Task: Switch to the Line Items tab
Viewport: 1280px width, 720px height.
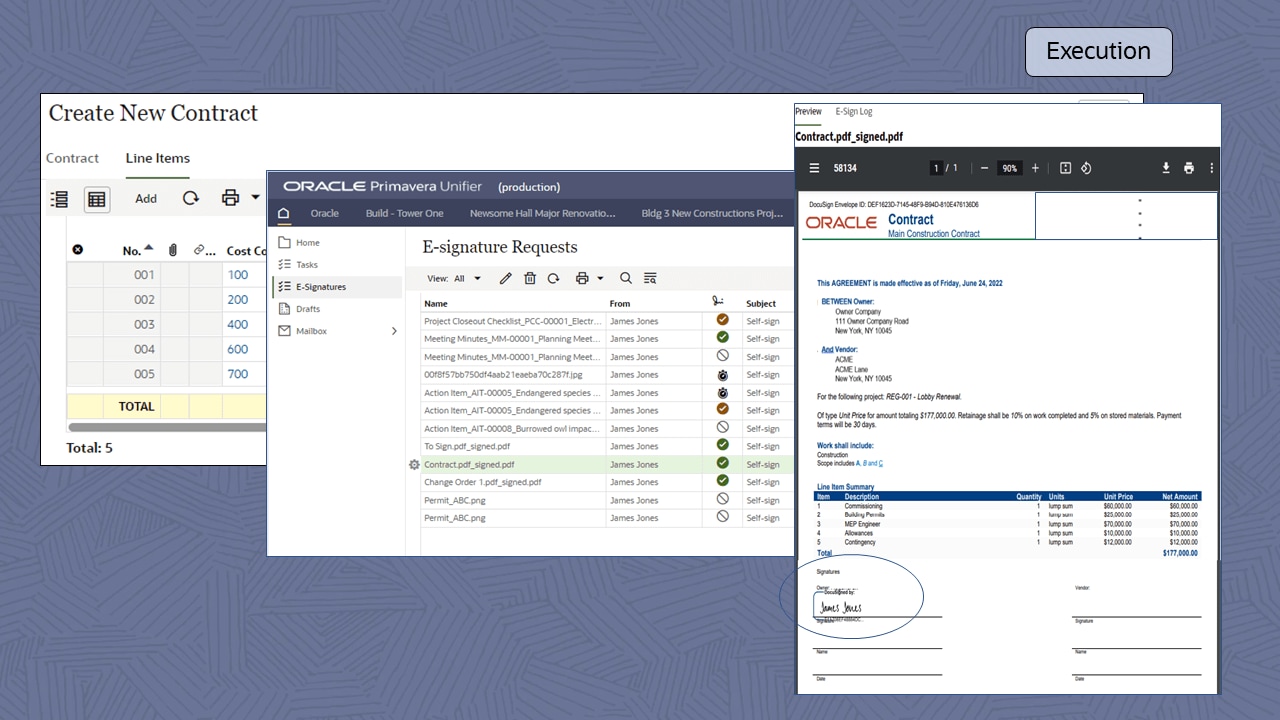Action: [157, 158]
